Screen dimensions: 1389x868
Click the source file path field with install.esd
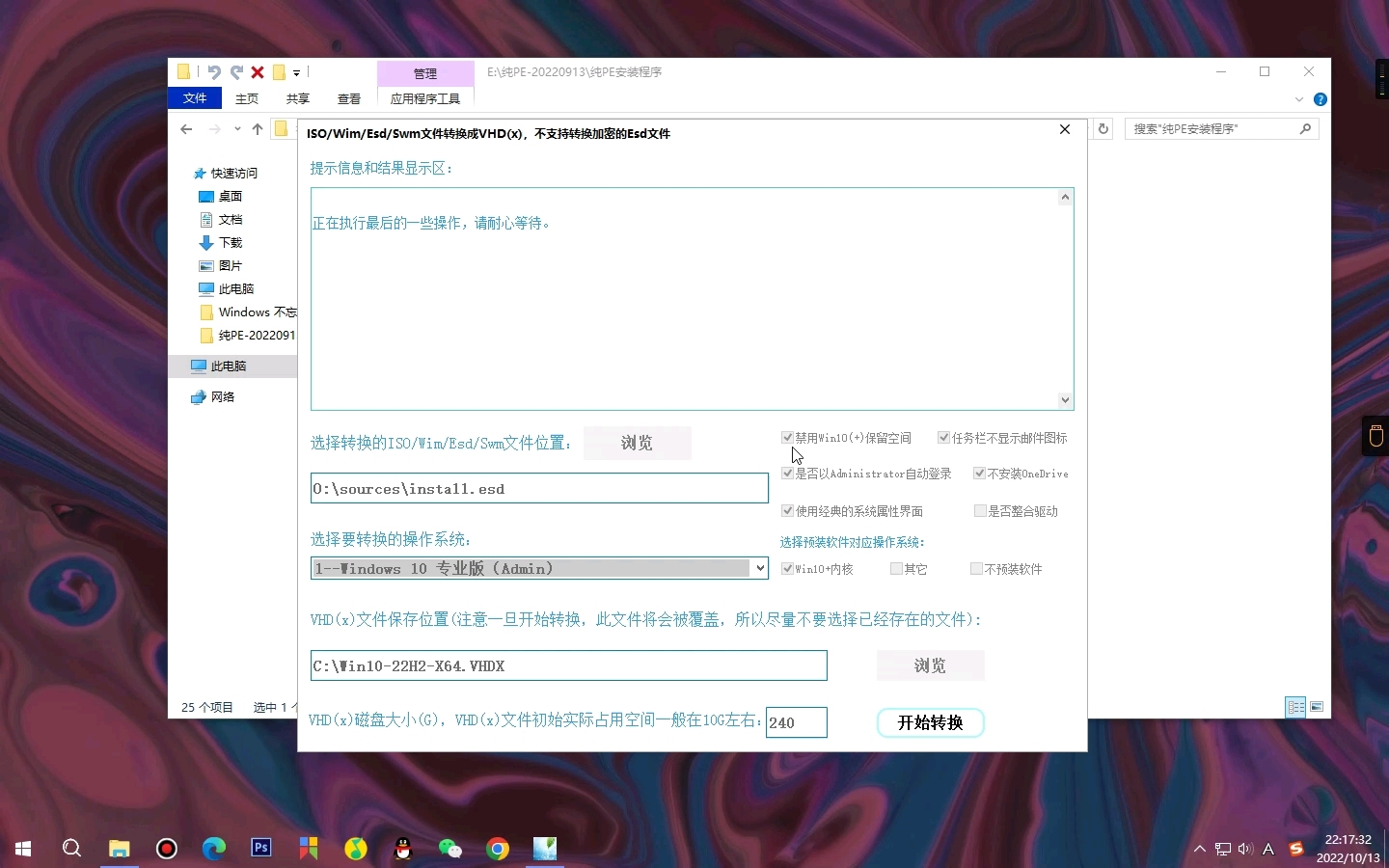pyautogui.click(x=539, y=488)
